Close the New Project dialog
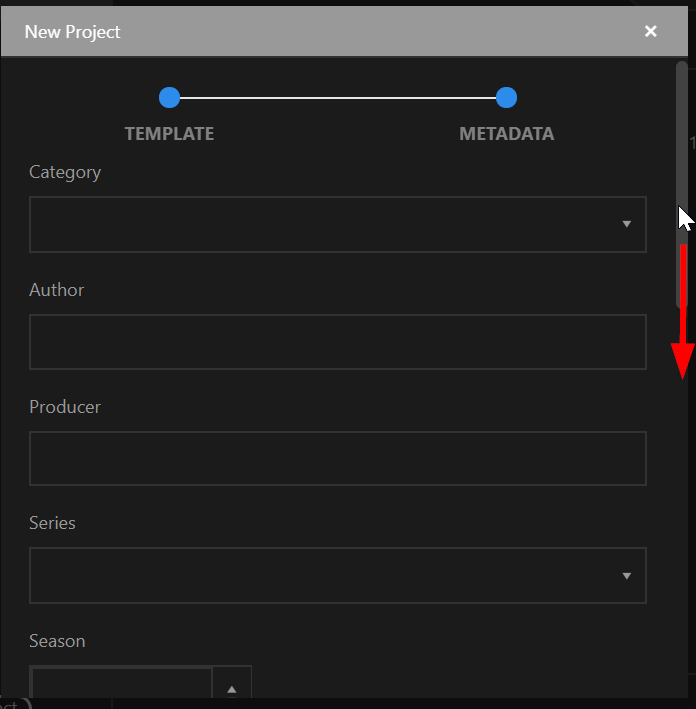 pyautogui.click(x=650, y=31)
